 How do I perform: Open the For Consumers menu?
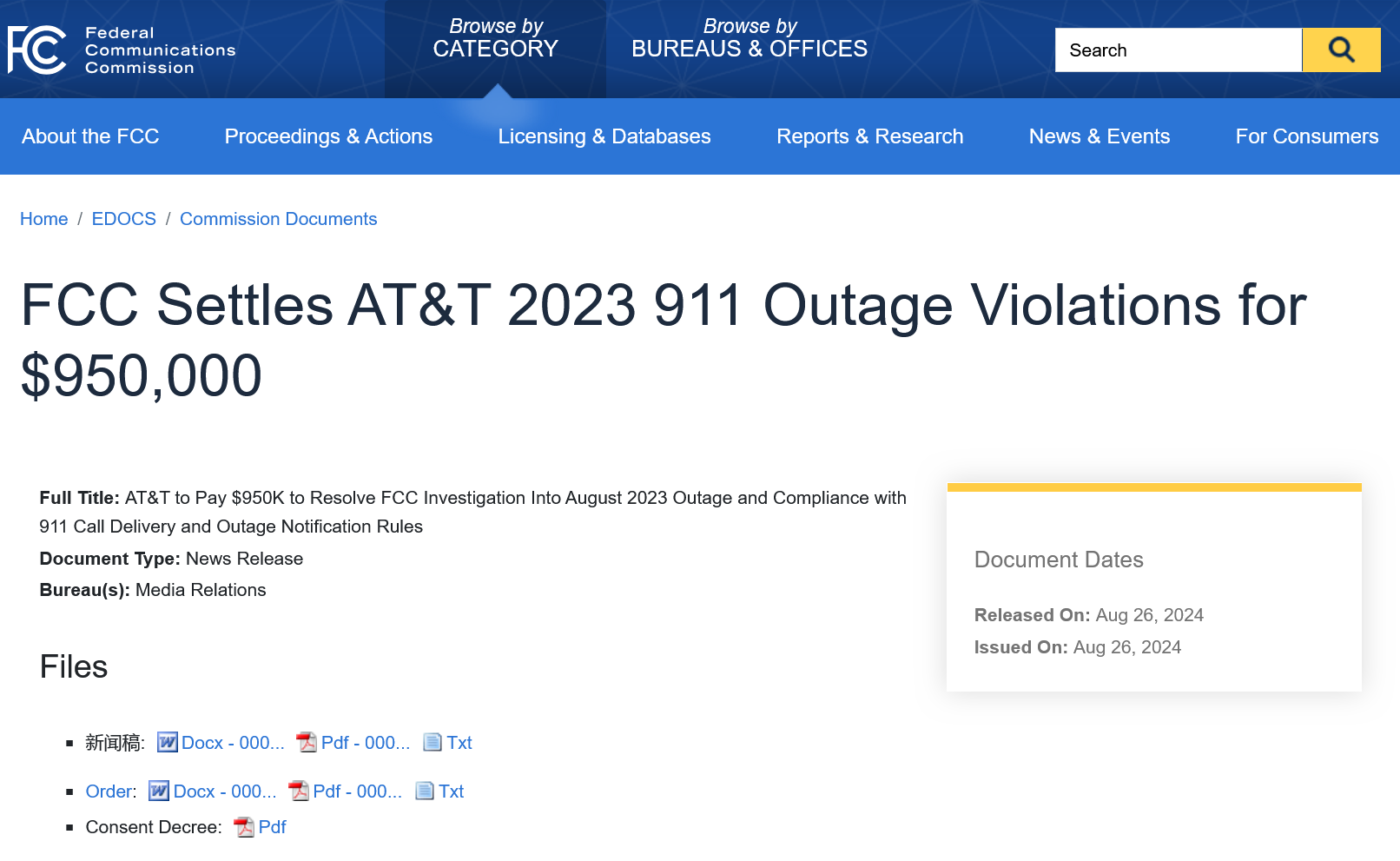pyautogui.click(x=1307, y=136)
